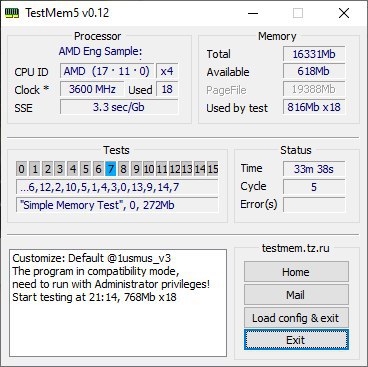The height and width of the screenshot is (367, 368).
Task: Select test box number 4
Action: point(73,169)
